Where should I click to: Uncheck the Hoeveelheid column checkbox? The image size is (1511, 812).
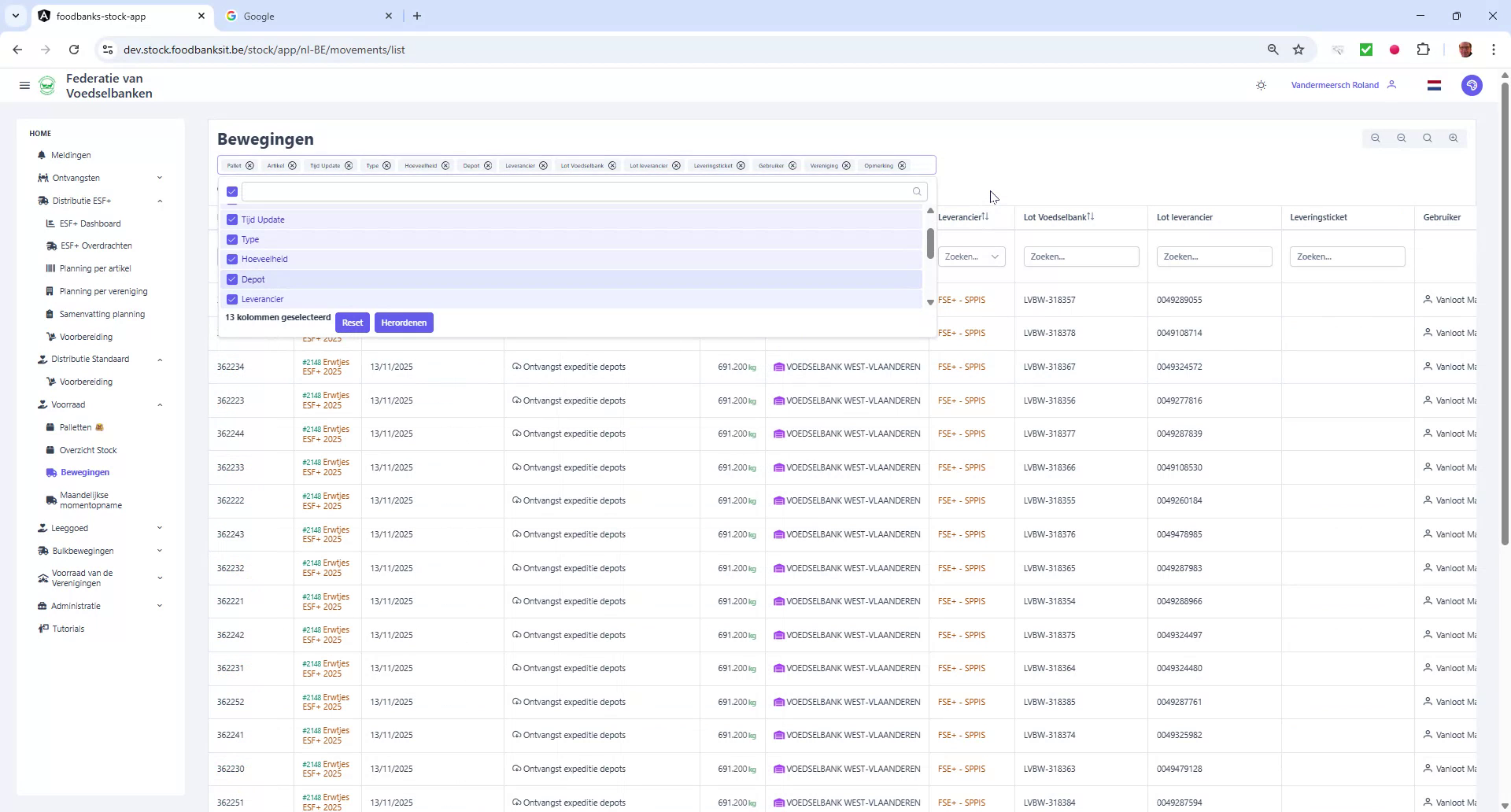[x=231, y=259]
